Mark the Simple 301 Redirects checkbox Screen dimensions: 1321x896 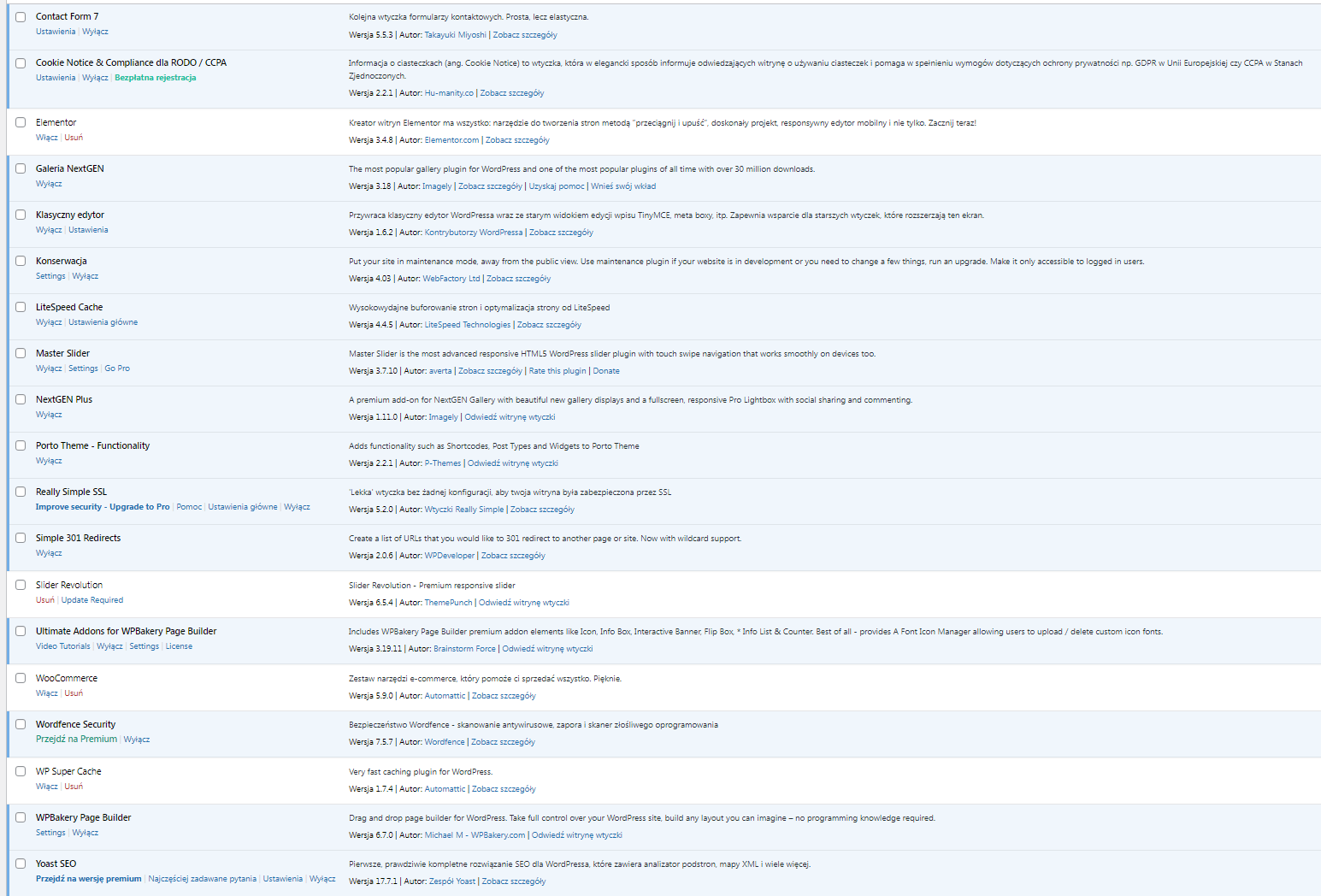pos(21,538)
